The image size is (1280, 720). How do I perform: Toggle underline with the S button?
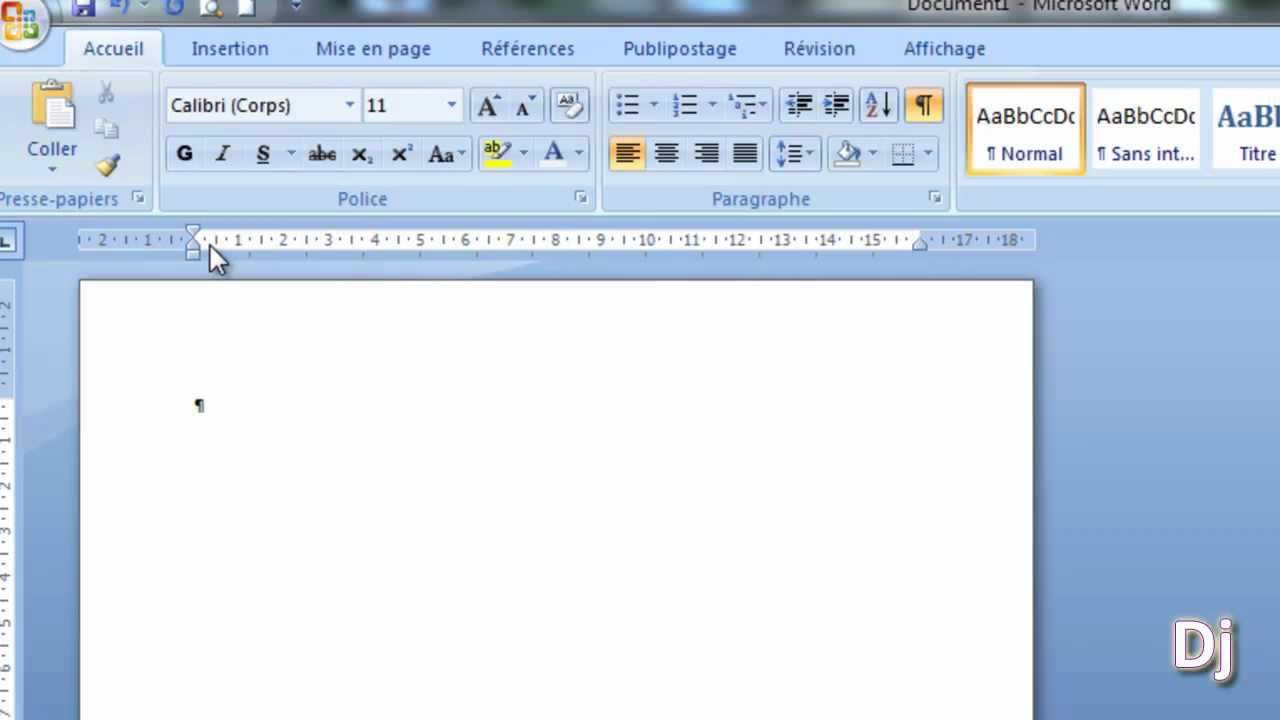263,154
